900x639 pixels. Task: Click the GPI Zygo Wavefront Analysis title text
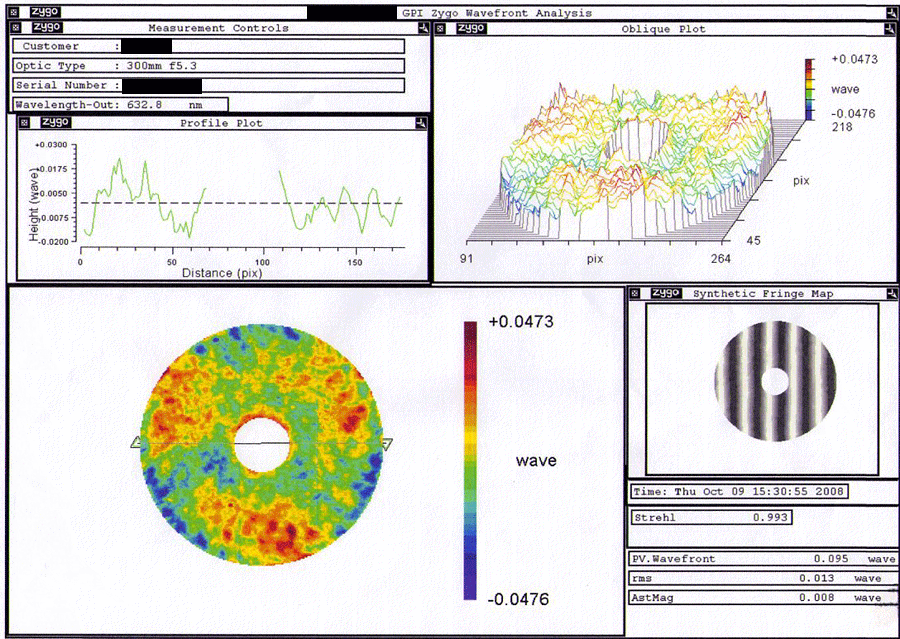[x=497, y=13]
